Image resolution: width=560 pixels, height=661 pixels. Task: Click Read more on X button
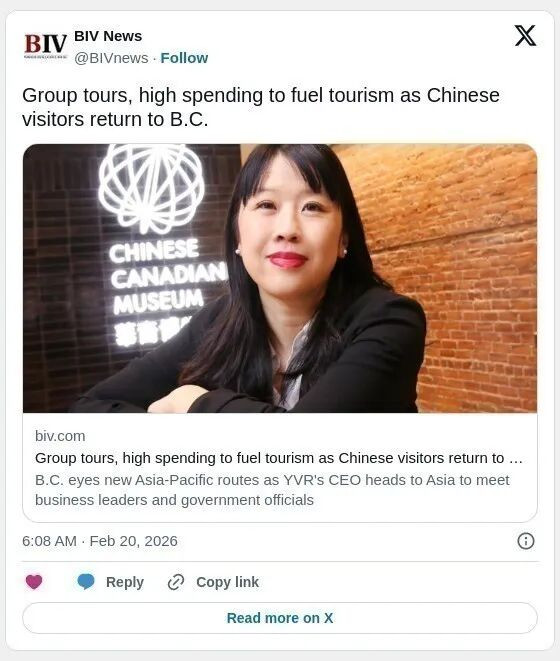pos(280,618)
